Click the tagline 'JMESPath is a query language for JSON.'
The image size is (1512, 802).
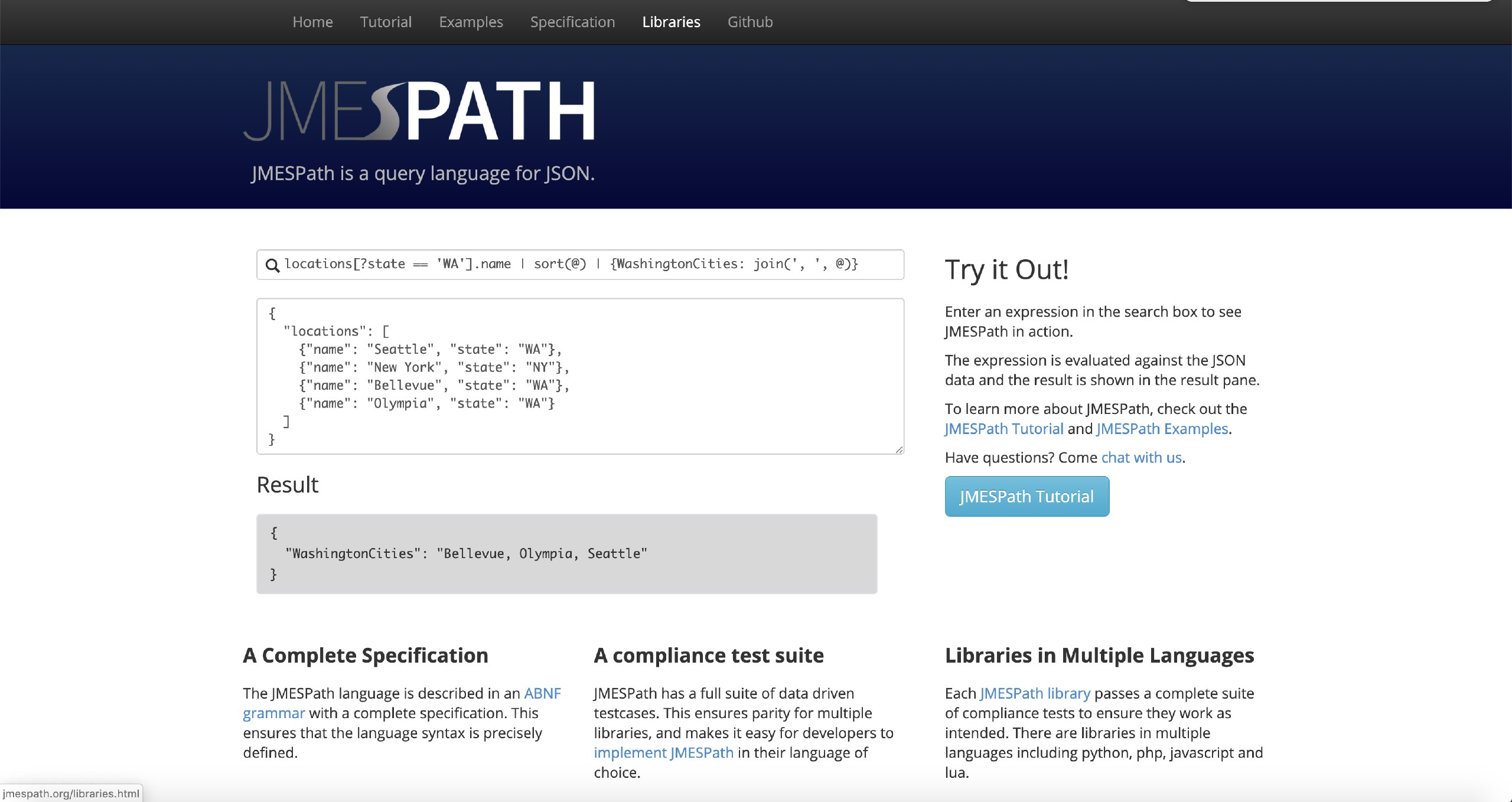tap(423, 173)
